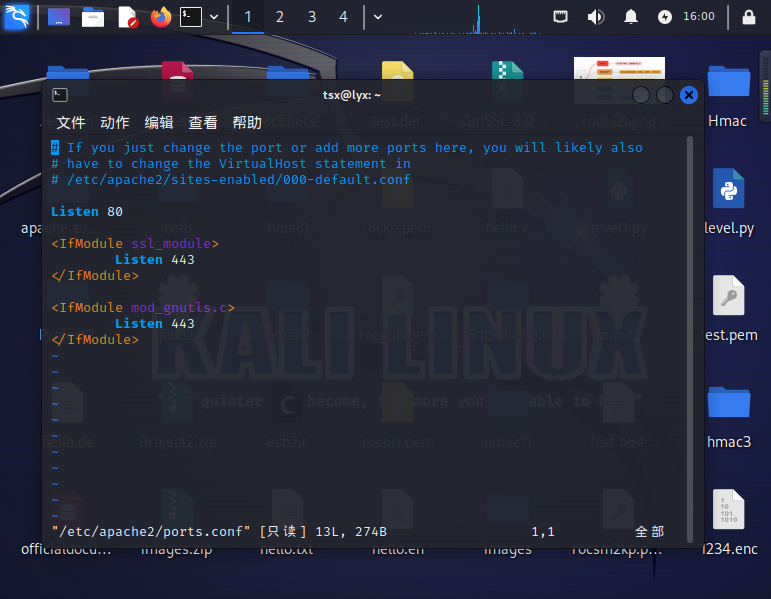Click the terminal vertical scrollbar
This screenshot has width=771, height=599.
pyautogui.click(x=690, y=339)
